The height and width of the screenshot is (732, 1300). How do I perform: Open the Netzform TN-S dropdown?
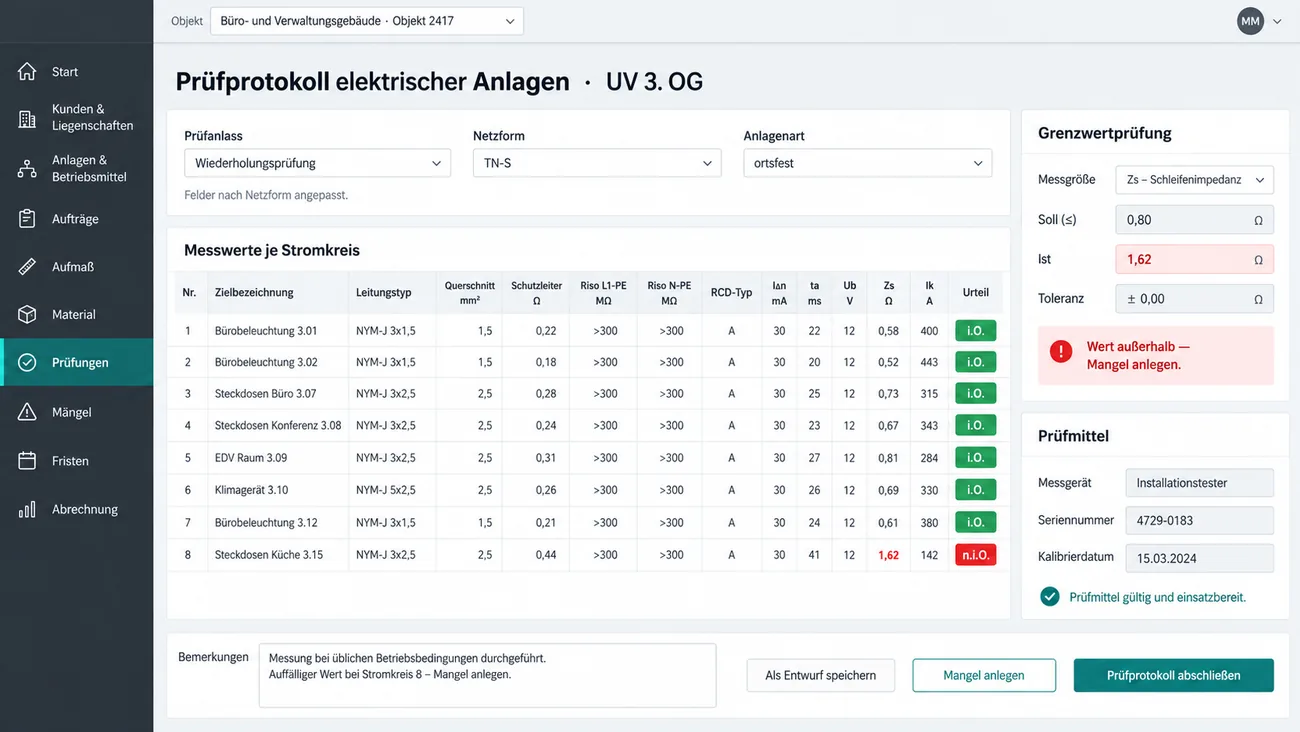pyautogui.click(x=597, y=163)
